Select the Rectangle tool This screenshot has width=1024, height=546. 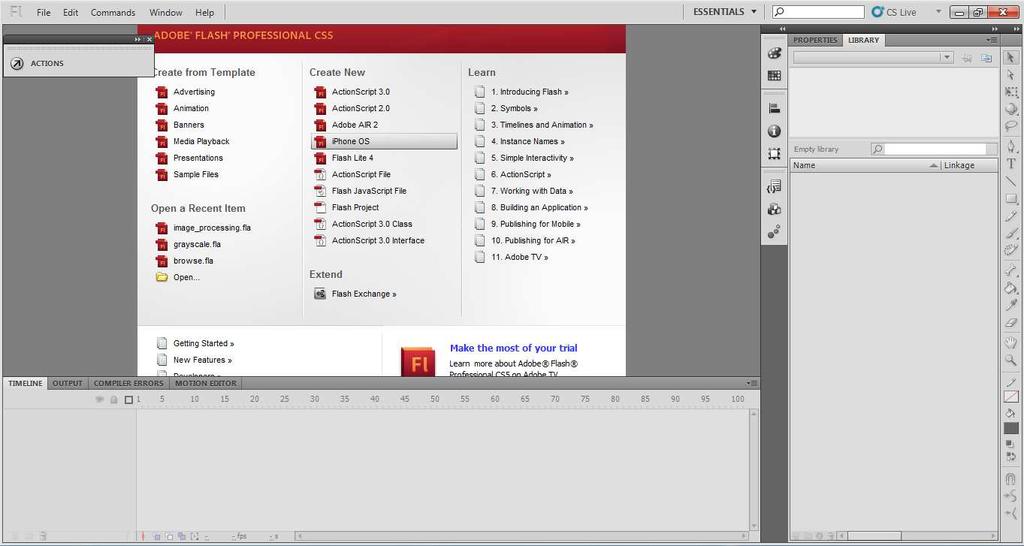tap(1011, 198)
